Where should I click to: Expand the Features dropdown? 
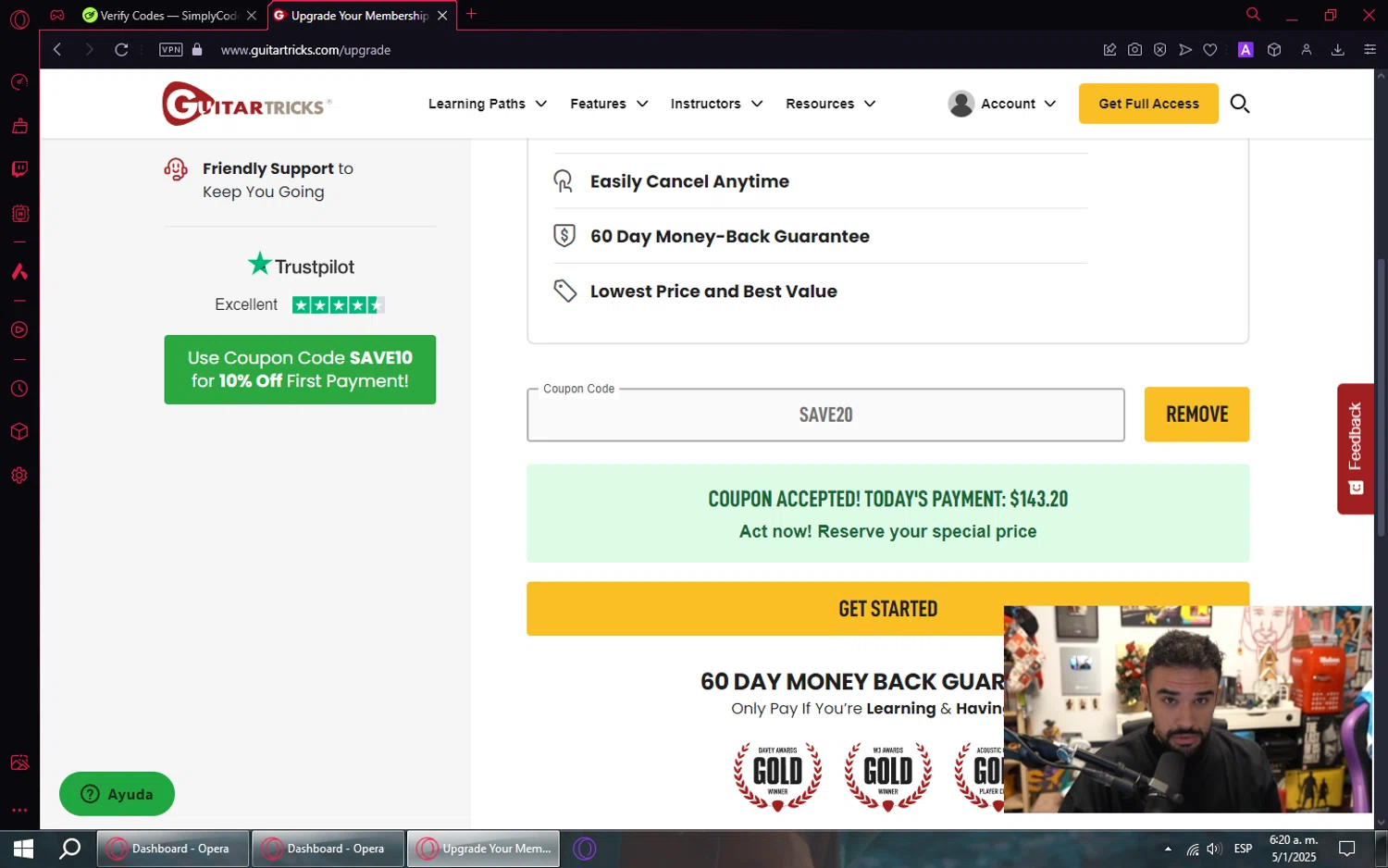coord(609,104)
